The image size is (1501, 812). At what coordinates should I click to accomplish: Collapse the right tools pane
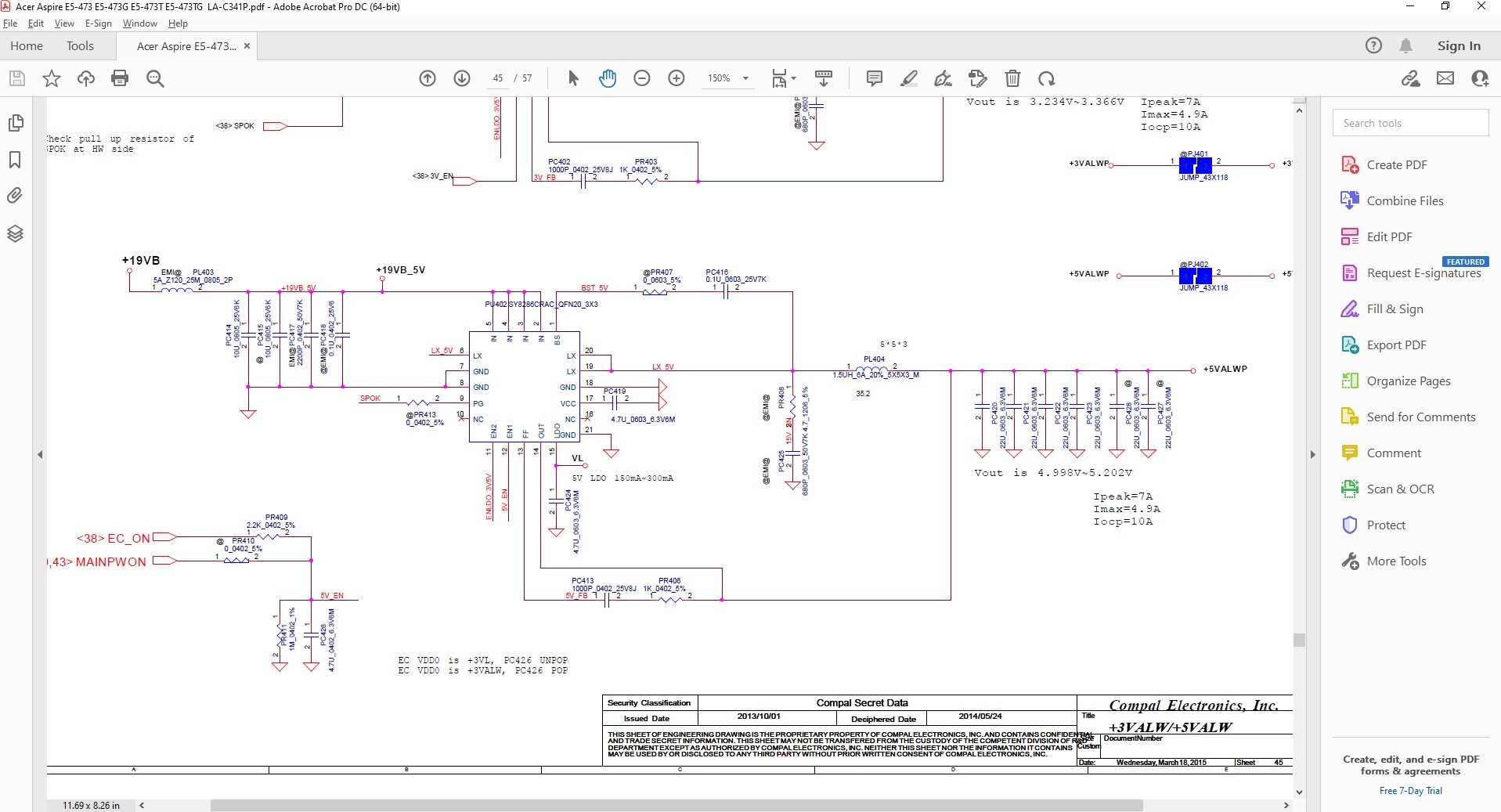(x=1312, y=454)
